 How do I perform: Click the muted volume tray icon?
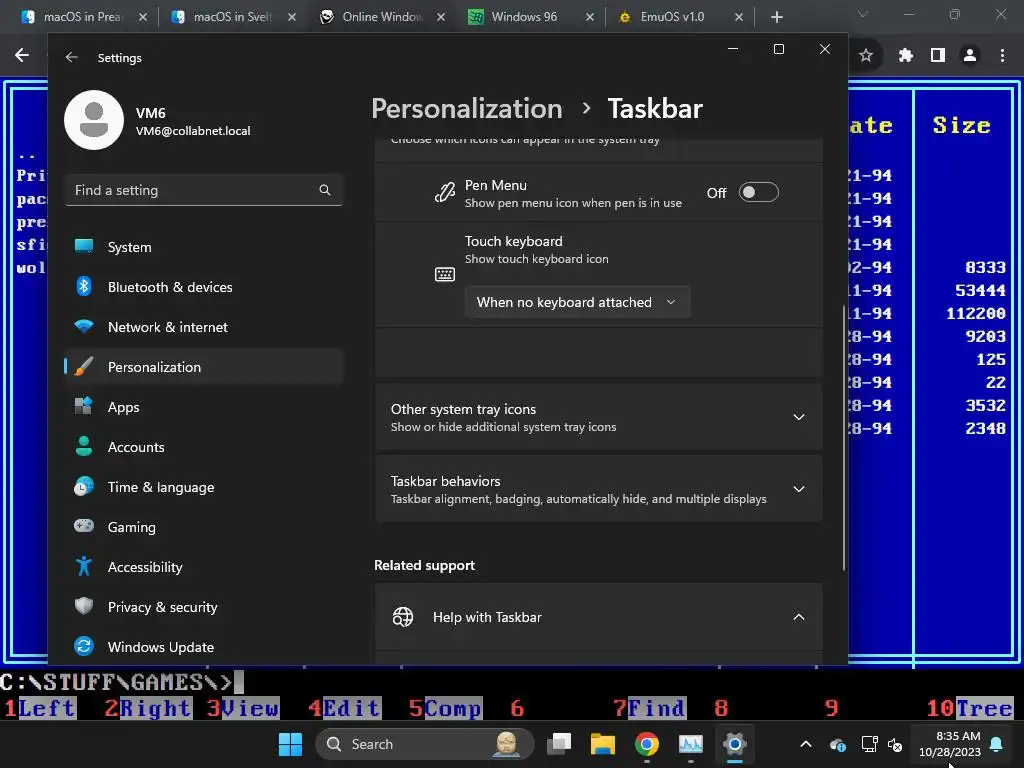pyautogui.click(x=895, y=744)
